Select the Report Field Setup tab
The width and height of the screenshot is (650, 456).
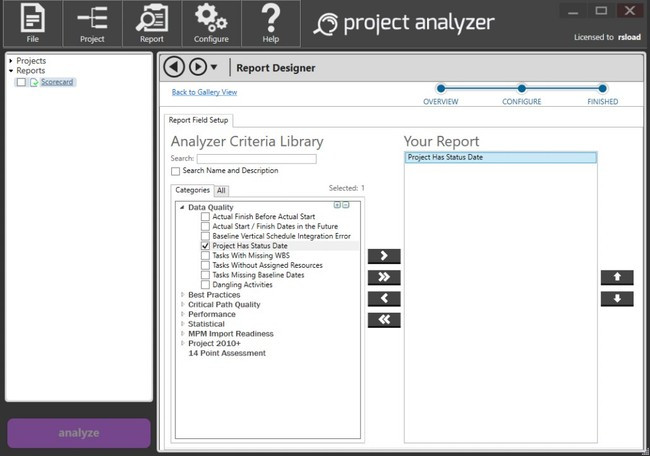(199, 120)
